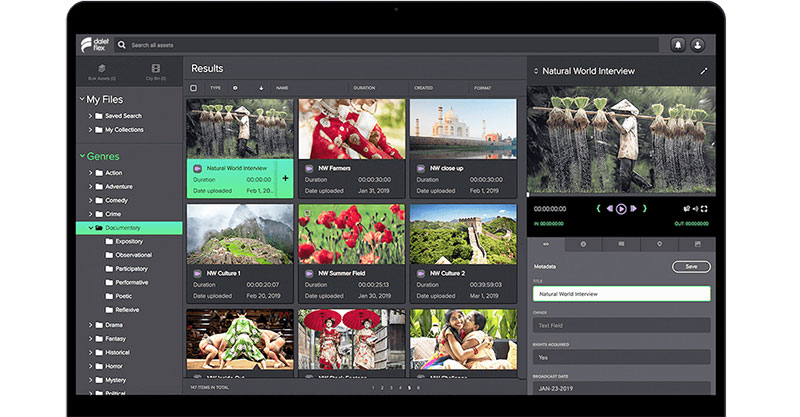Toggle the select-all checkbox in Results header
This screenshot has width=800, height=417.
point(193,88)
